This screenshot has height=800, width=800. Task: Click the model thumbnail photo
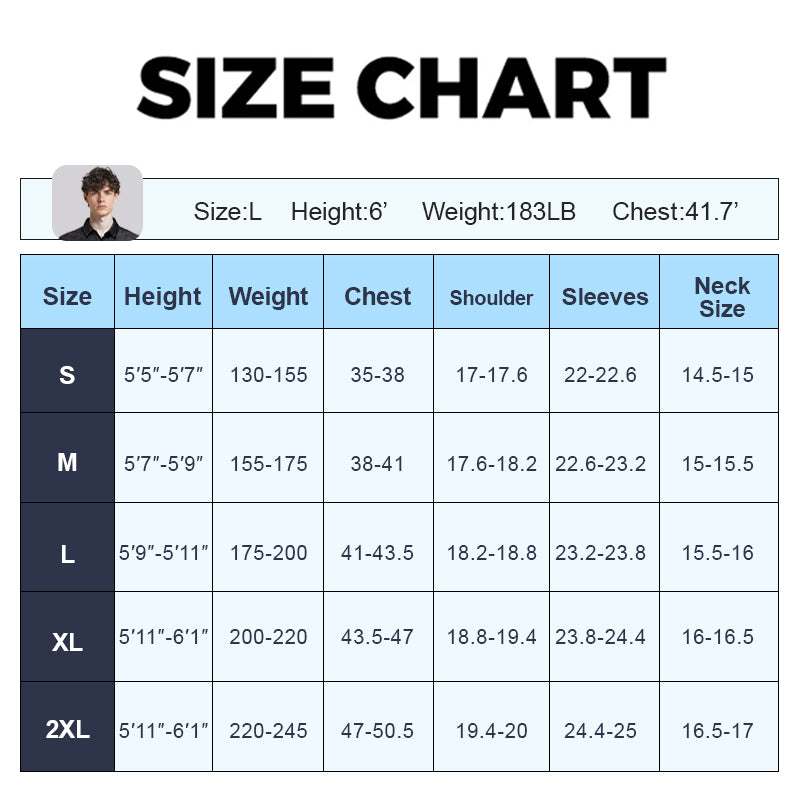tap(97, 203)
